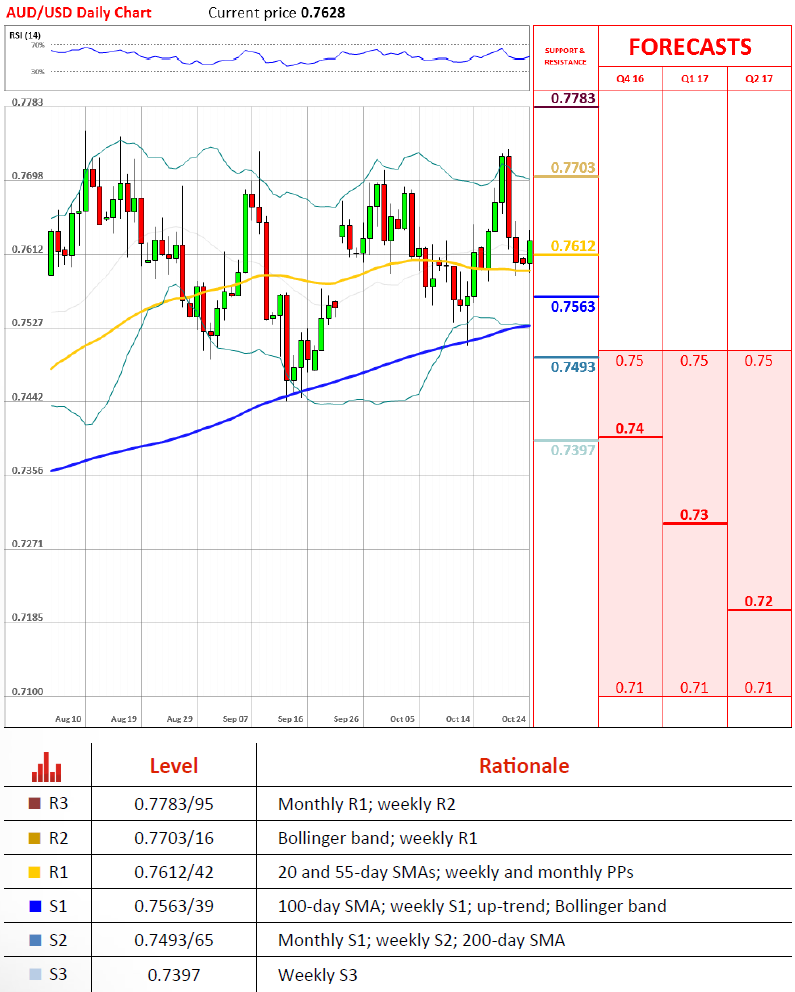Click the Support & Resistance header
The height and width of the screenshot is (992, 795).
565,56
